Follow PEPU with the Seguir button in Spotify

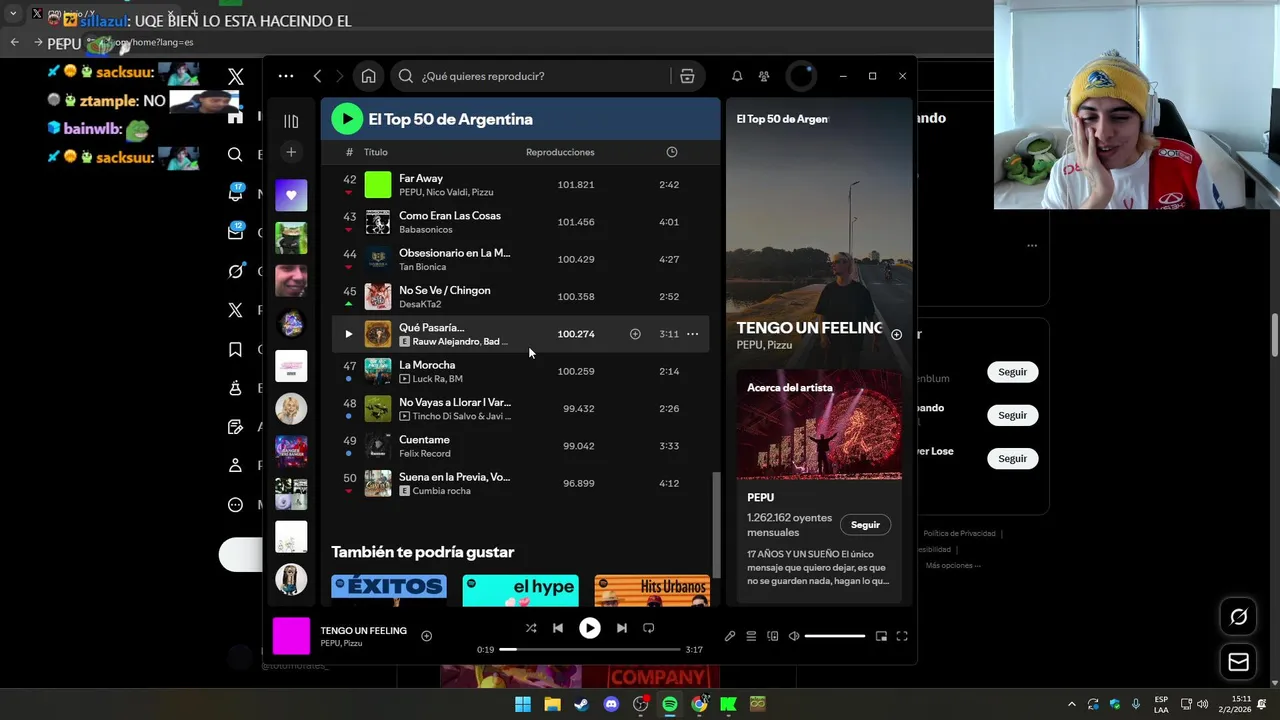tap(865, 525)
